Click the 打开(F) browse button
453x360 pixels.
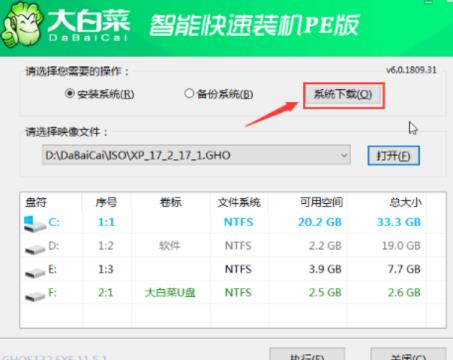click(x=393, y=156)
